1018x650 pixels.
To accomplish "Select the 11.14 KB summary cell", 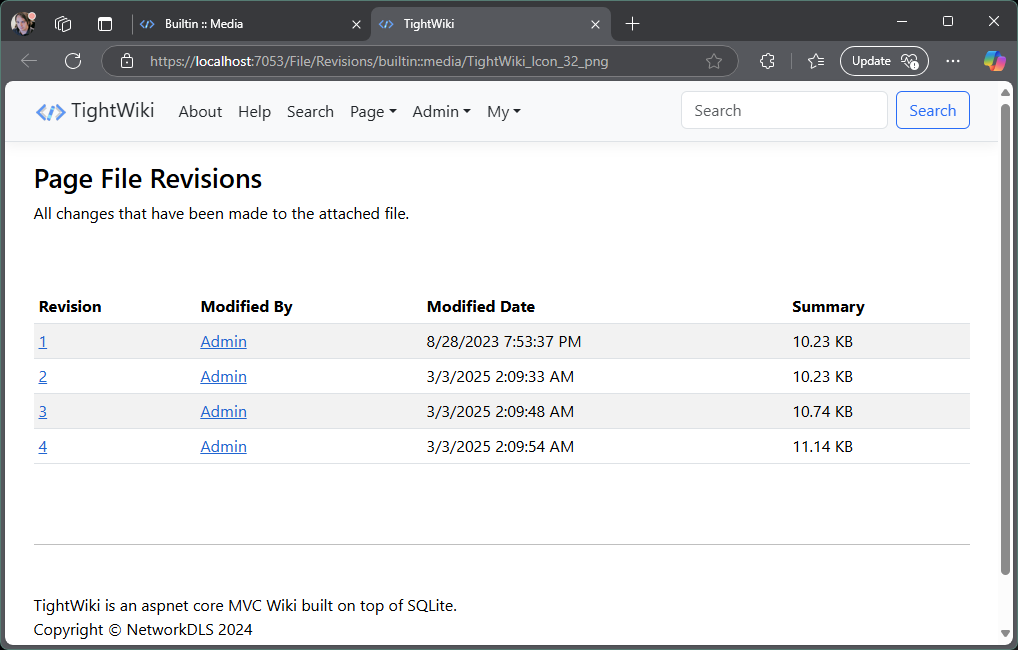I will coord(823,447).
